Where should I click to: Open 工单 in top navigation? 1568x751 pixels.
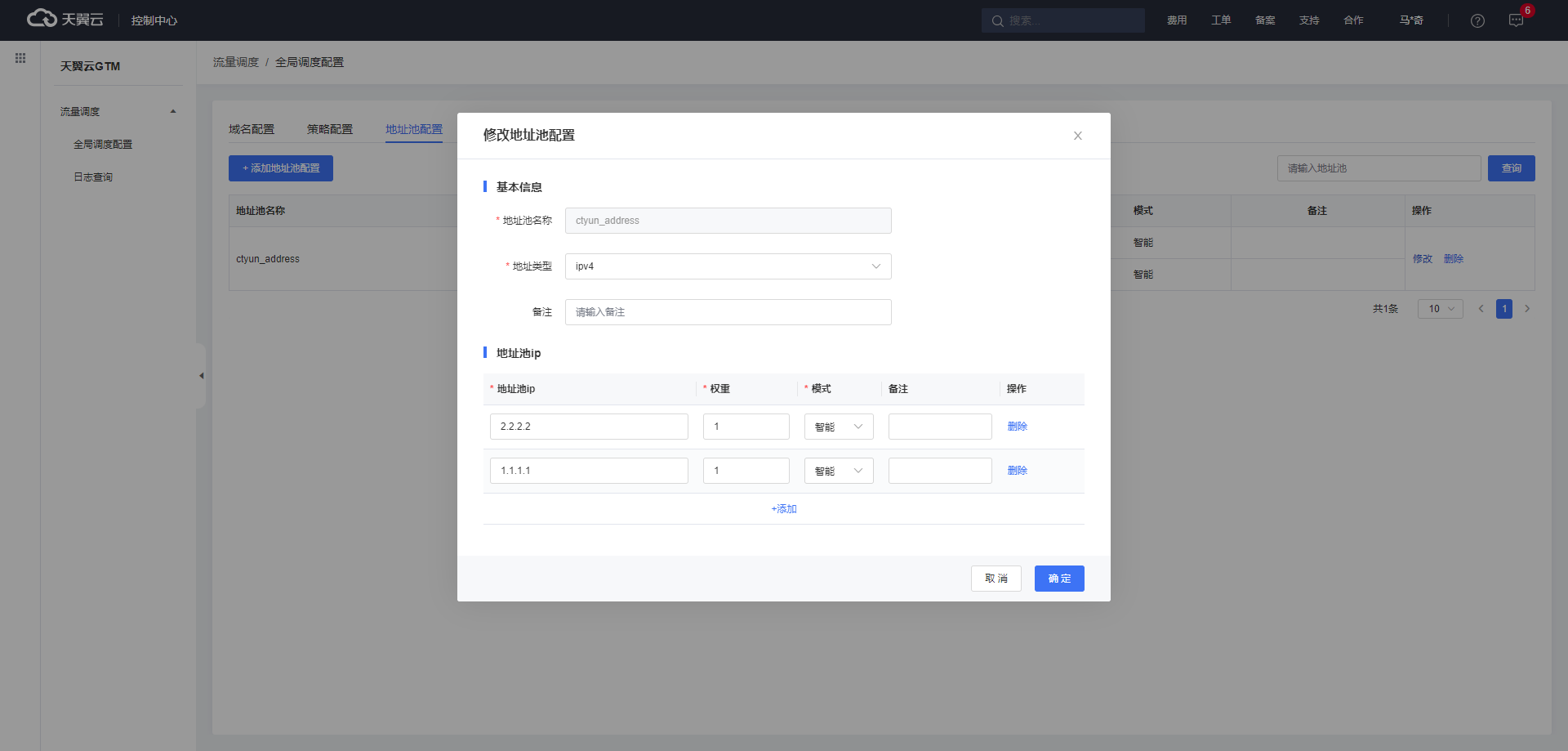tap(1221, 20)
